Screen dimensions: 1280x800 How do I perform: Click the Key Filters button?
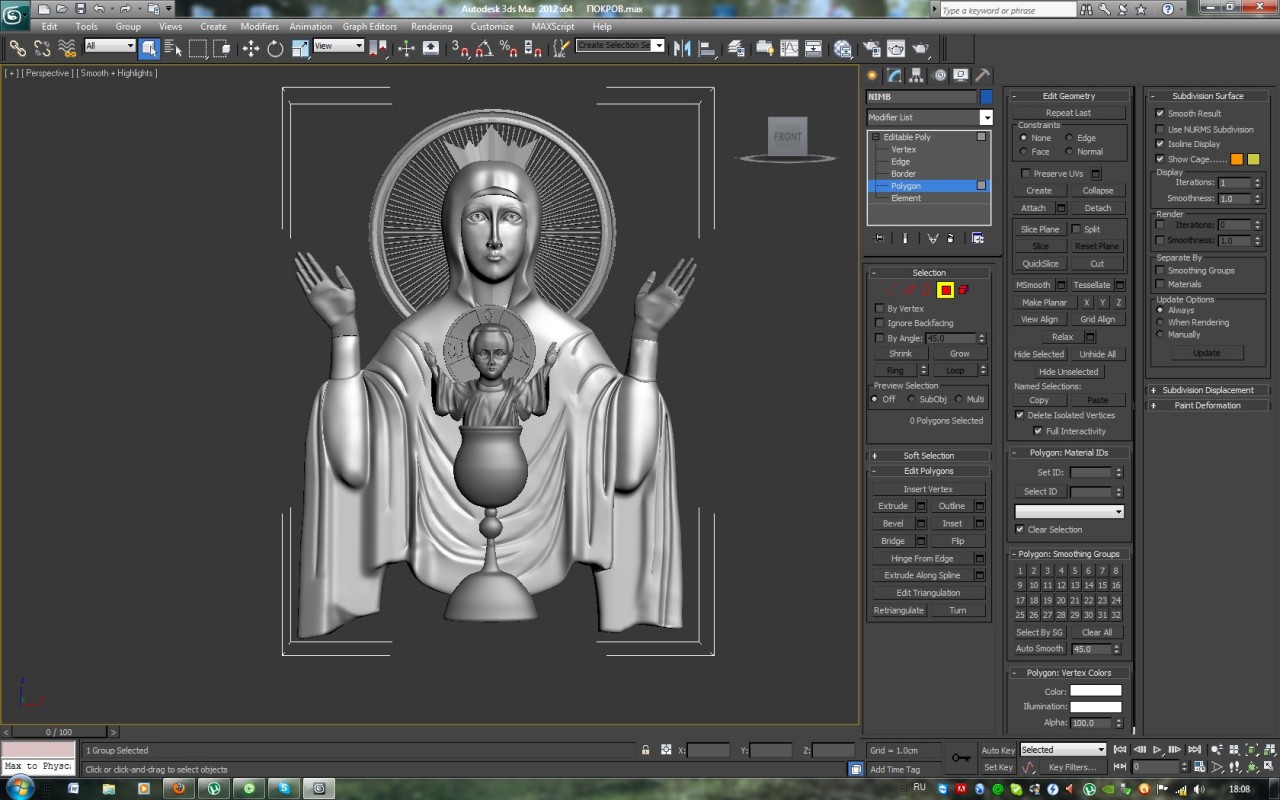pyautogui.click(x=1072, y=767)
